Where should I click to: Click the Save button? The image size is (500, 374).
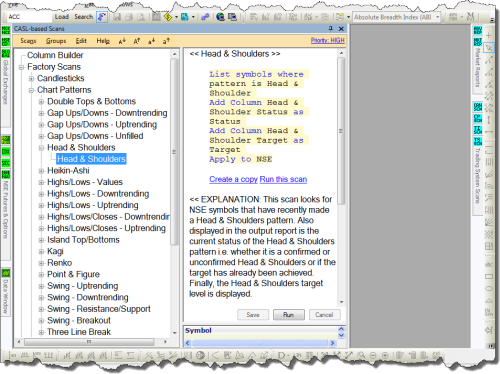pos(253,315)
